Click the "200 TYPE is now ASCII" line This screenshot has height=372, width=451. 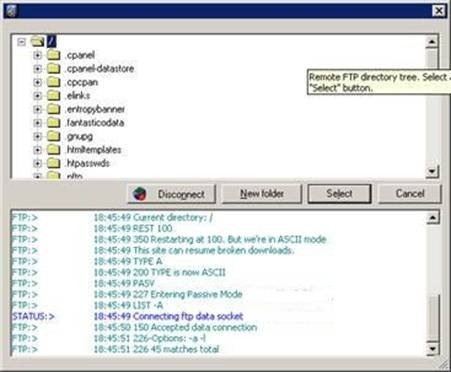click(159, 273)
